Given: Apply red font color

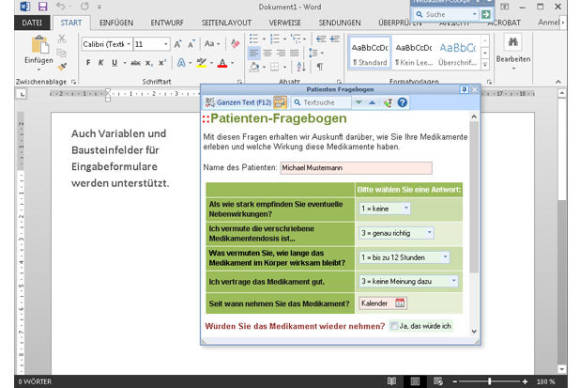Looking at the screenshot, I should pos(222,63).
